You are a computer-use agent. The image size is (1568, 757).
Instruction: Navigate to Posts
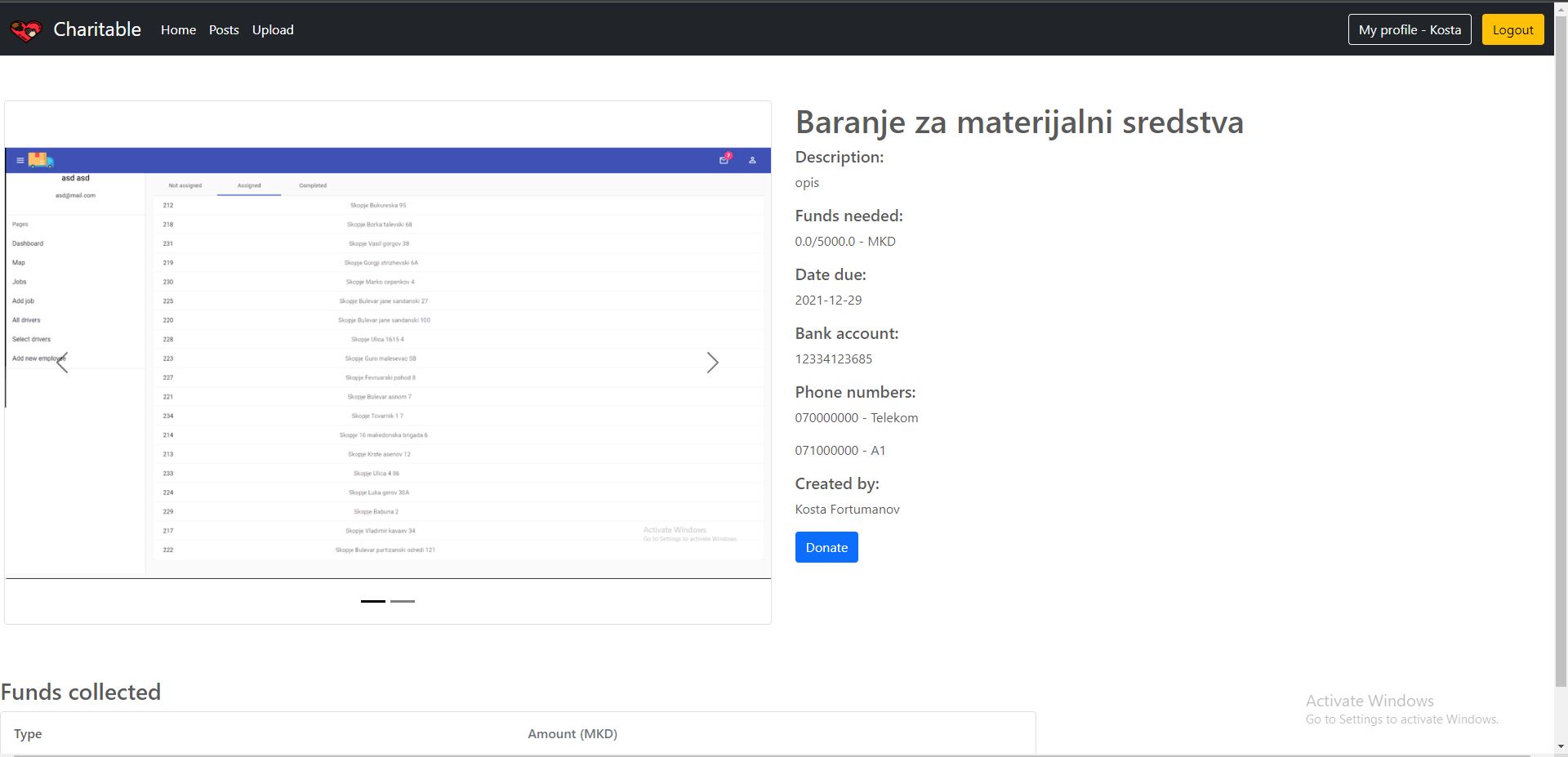(x=224, y=30)
